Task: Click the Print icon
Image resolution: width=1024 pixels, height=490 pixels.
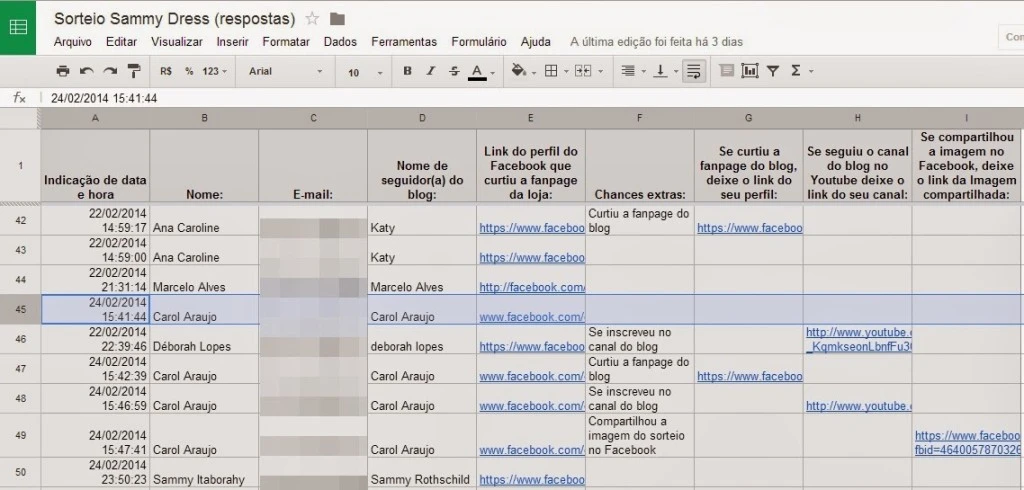Action: point(63,71)
